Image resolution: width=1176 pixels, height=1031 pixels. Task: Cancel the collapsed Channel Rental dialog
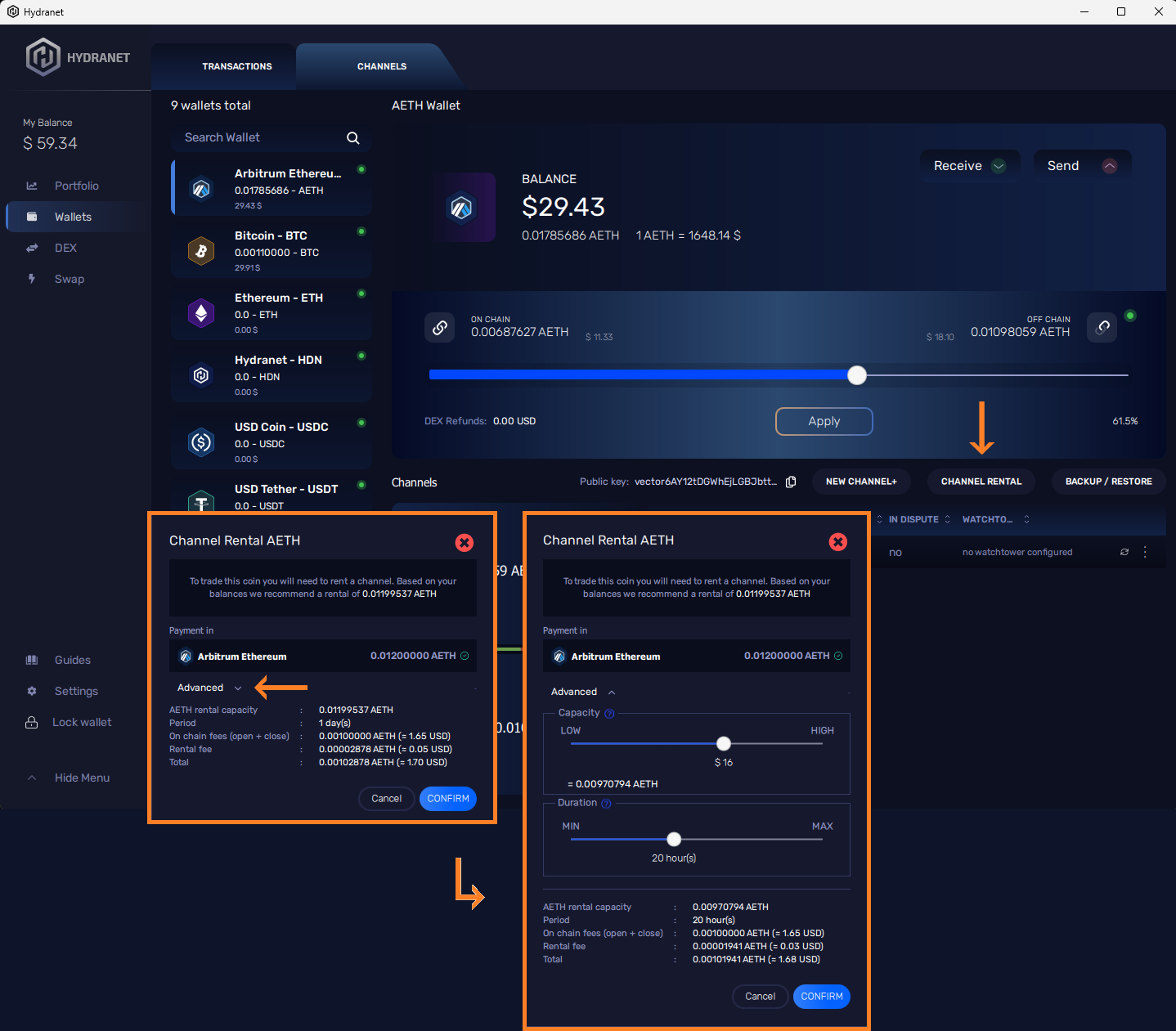pos(387,798)
